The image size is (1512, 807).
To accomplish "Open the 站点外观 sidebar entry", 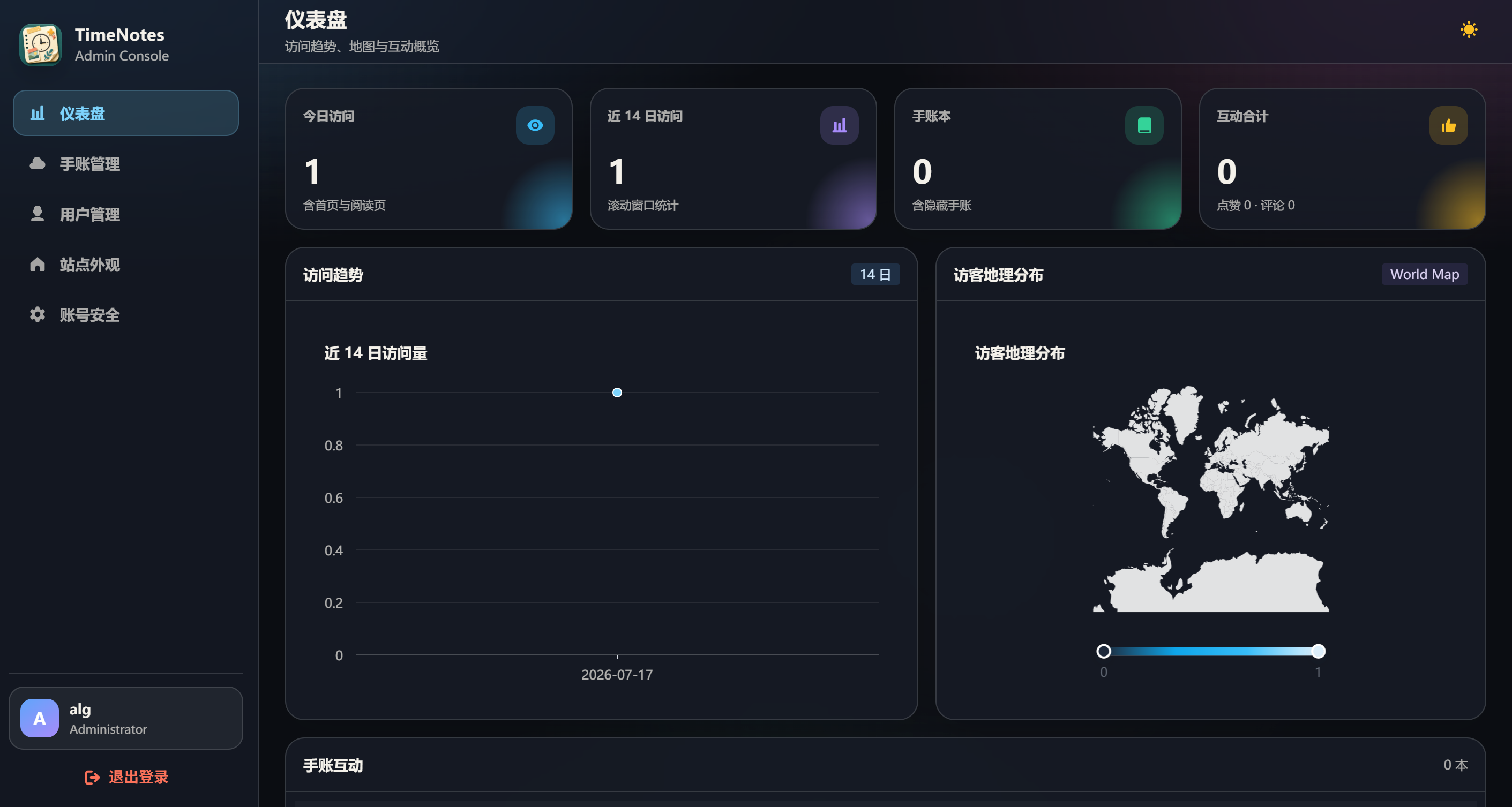I will [125, 265].
